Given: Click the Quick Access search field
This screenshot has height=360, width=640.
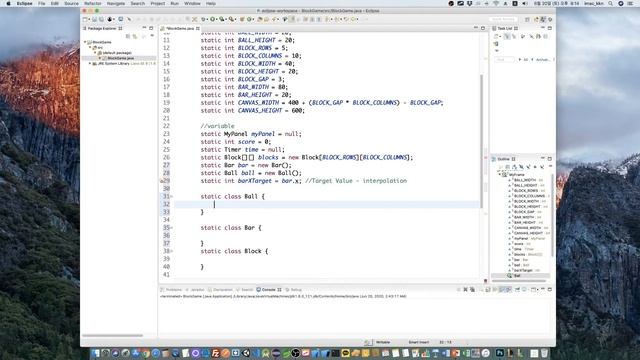Looking at the screenshot, I should [503, 19].
